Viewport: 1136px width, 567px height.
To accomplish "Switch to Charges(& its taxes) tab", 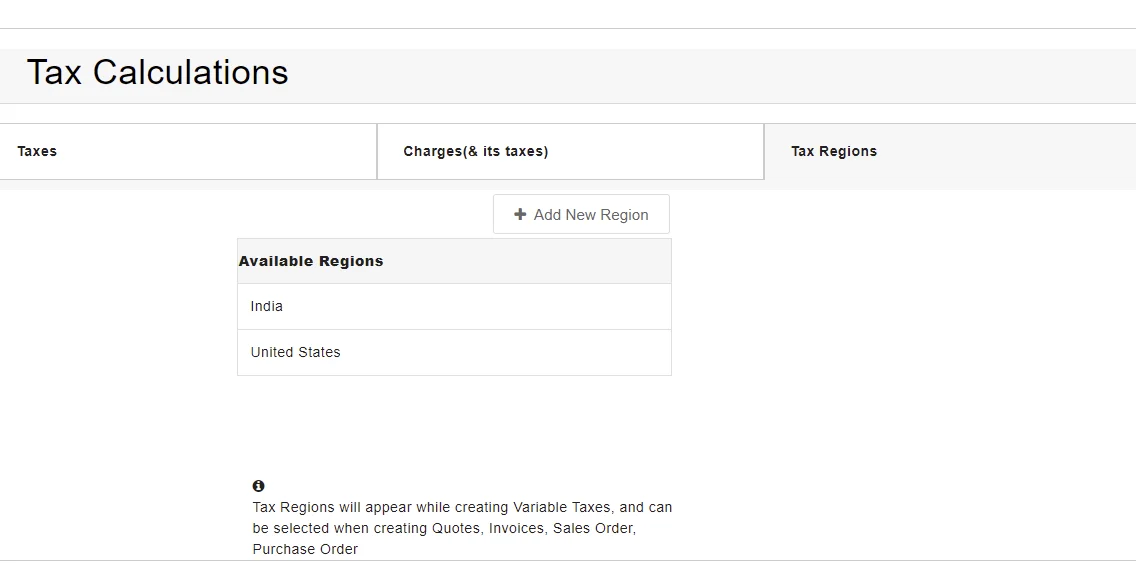I will [570, 152].
